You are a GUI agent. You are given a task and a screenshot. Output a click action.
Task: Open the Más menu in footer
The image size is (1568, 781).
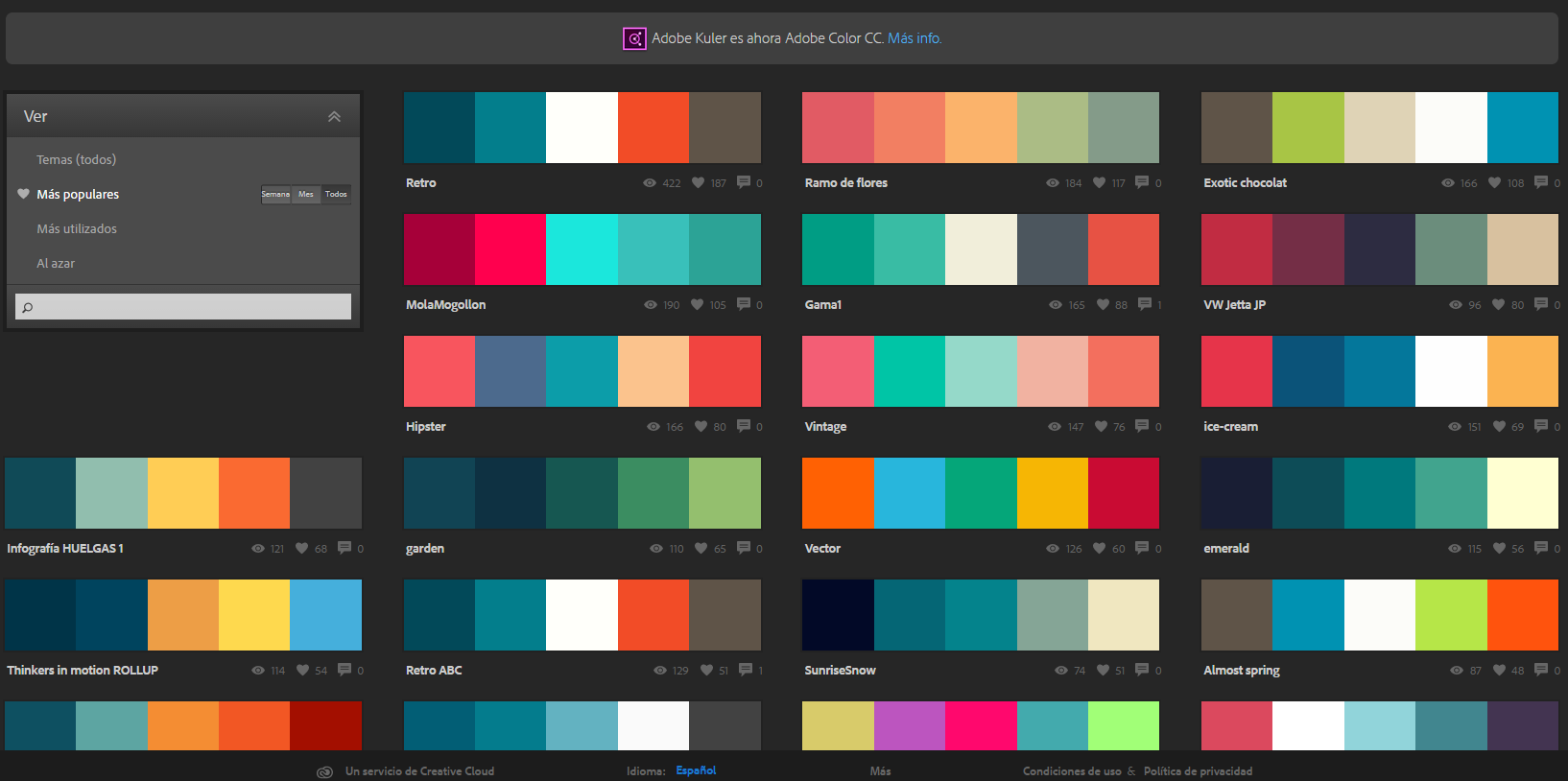pos(880,770)
